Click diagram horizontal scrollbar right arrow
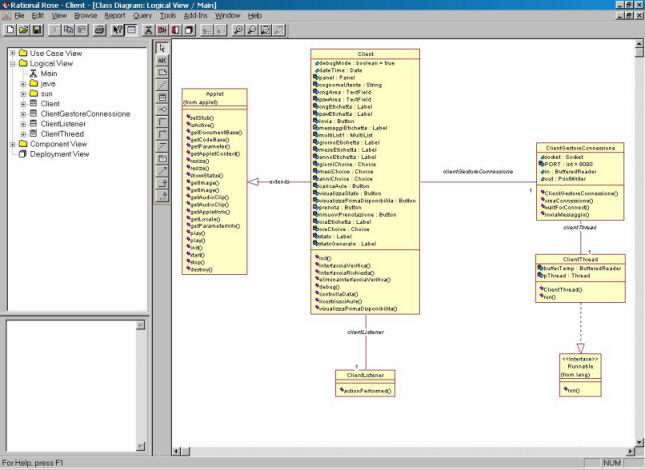 point(631,451)
